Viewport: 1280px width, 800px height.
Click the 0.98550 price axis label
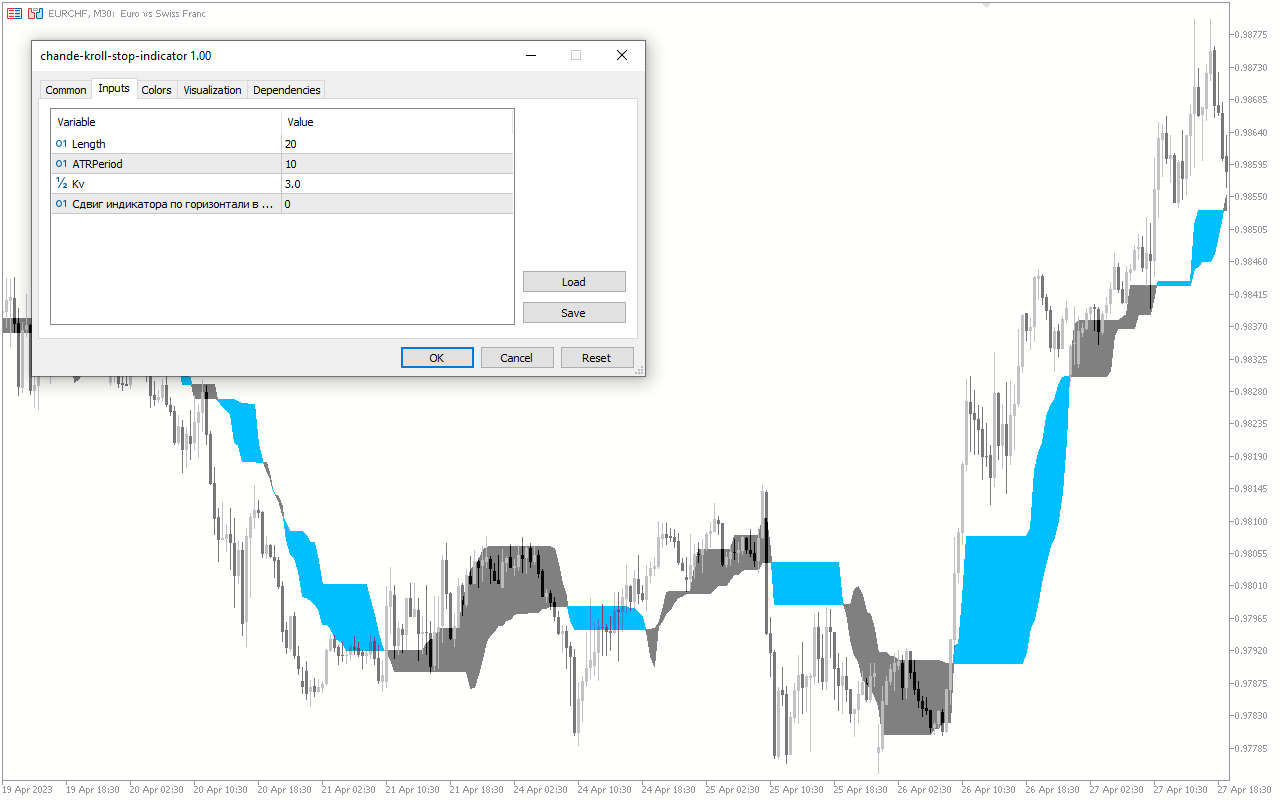[x=1251, y=197]
